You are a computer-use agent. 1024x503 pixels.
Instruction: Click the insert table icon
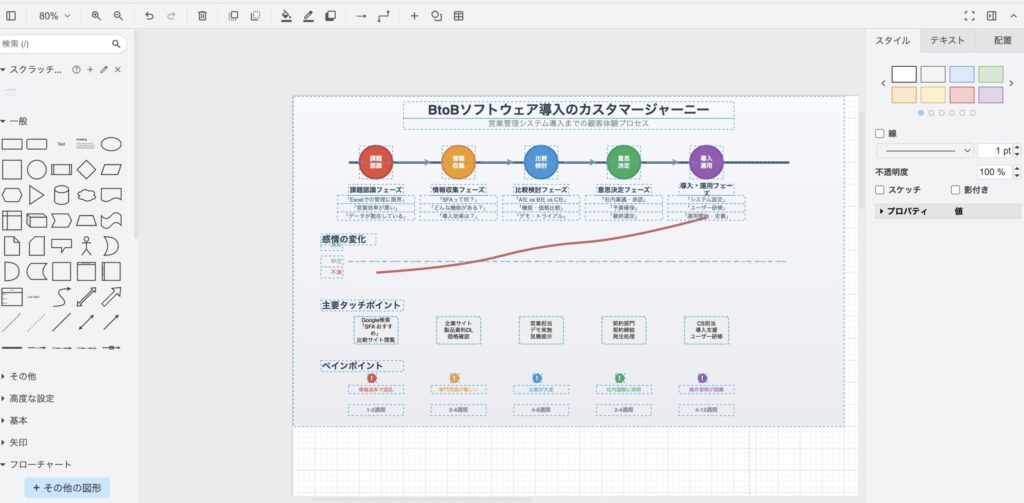point(458,16)
